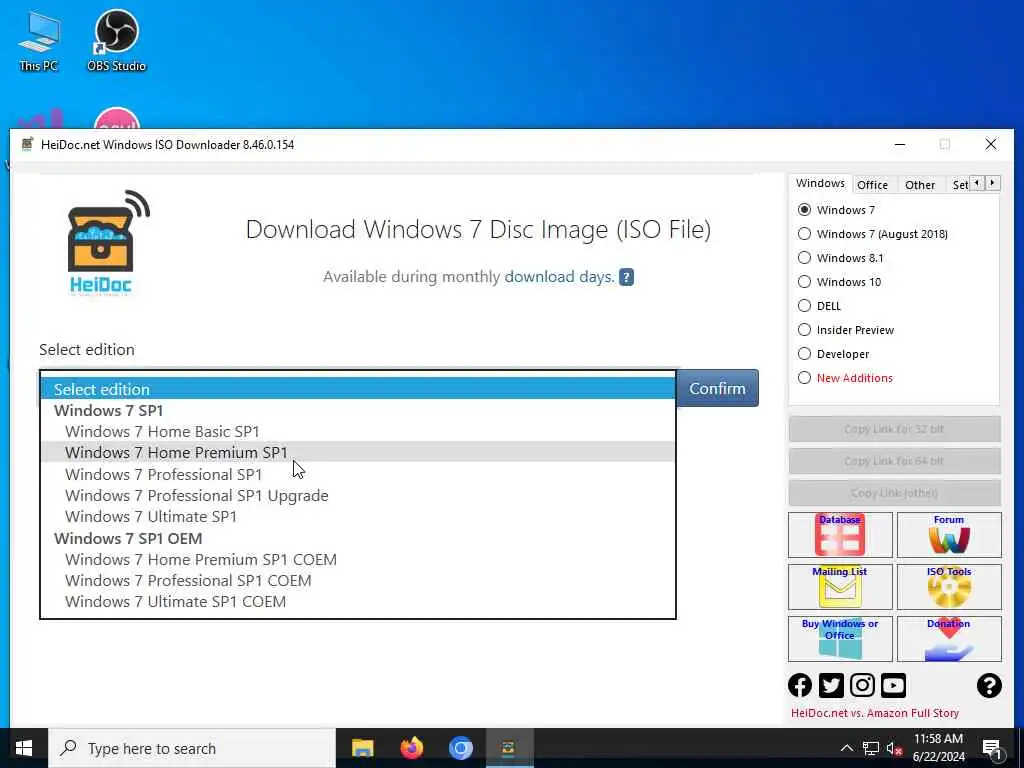The width and height of the screenshot is (1024, 768).
Task: Choose Windows 7 Ultimate SP1 COEM
Action: pos(358,601)
